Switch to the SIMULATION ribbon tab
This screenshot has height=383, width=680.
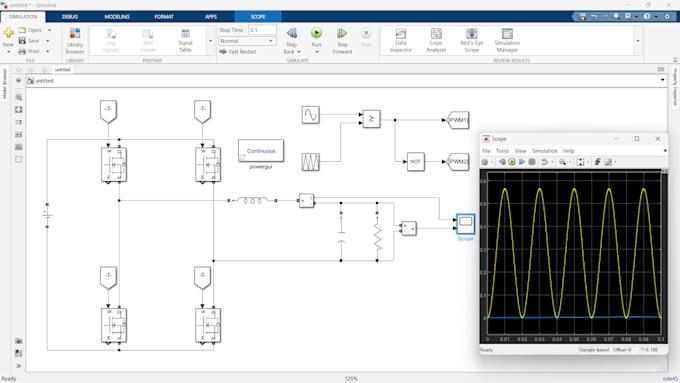23,16
